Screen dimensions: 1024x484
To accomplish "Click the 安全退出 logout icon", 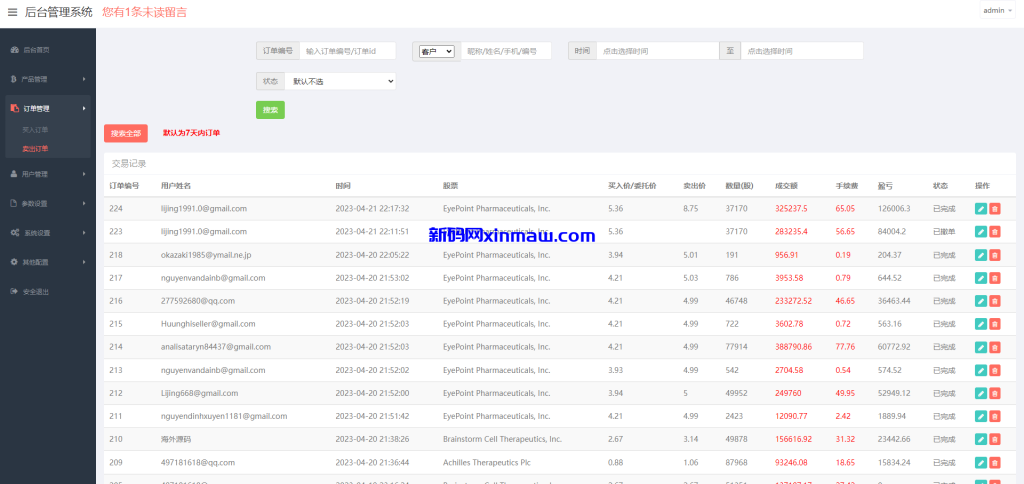I will (14, 291).
